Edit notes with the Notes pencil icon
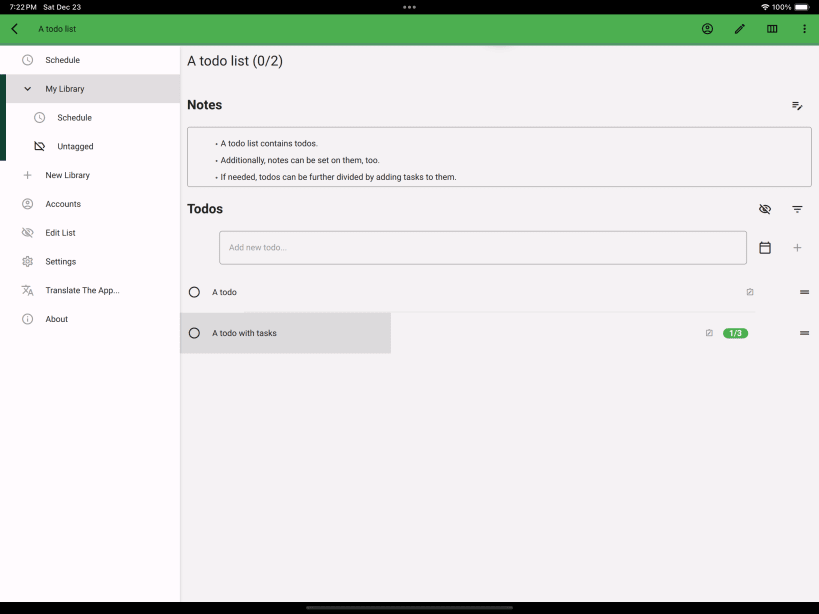The width and height of the screenshot is (819, 614). 797,105
